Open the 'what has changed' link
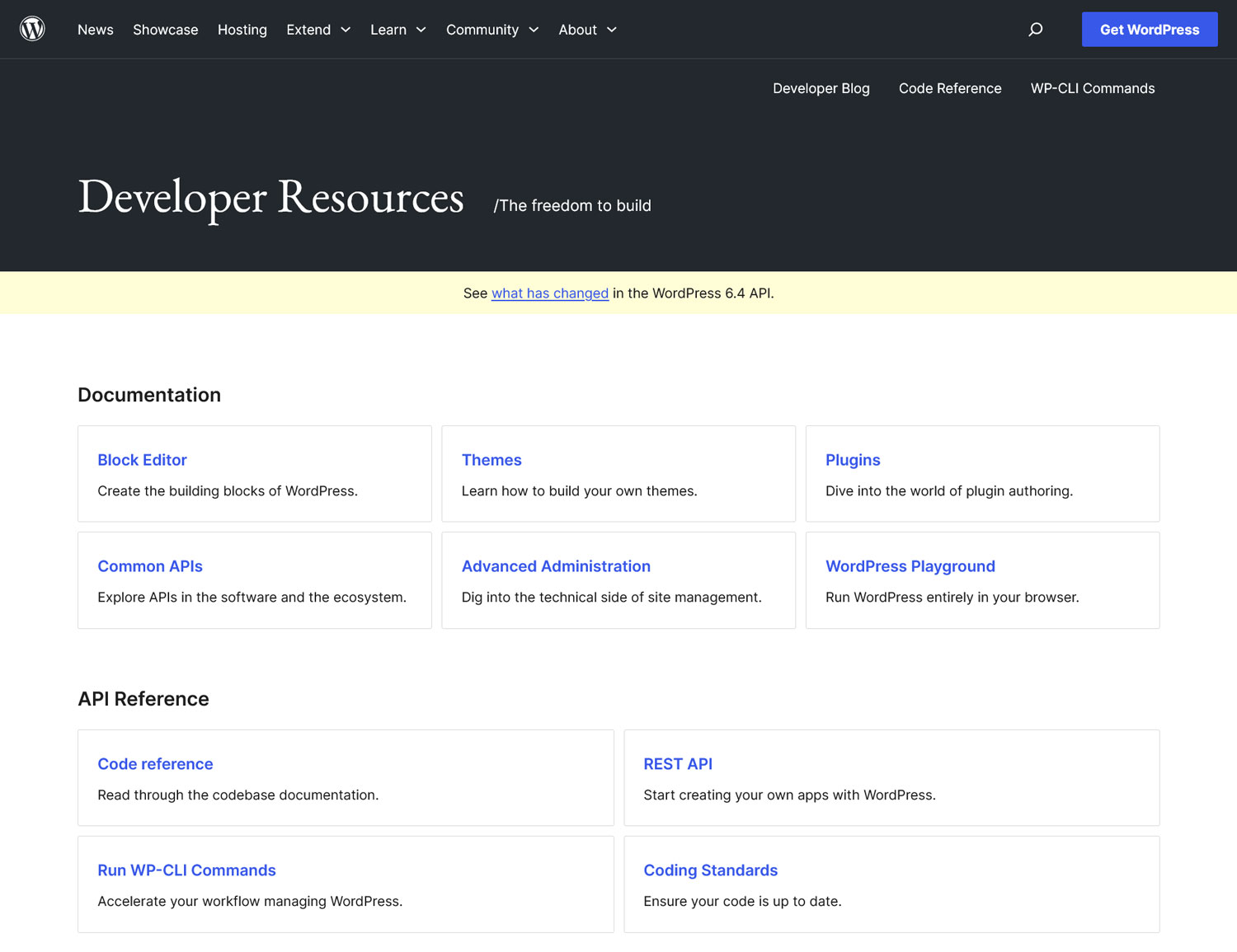 549,293
